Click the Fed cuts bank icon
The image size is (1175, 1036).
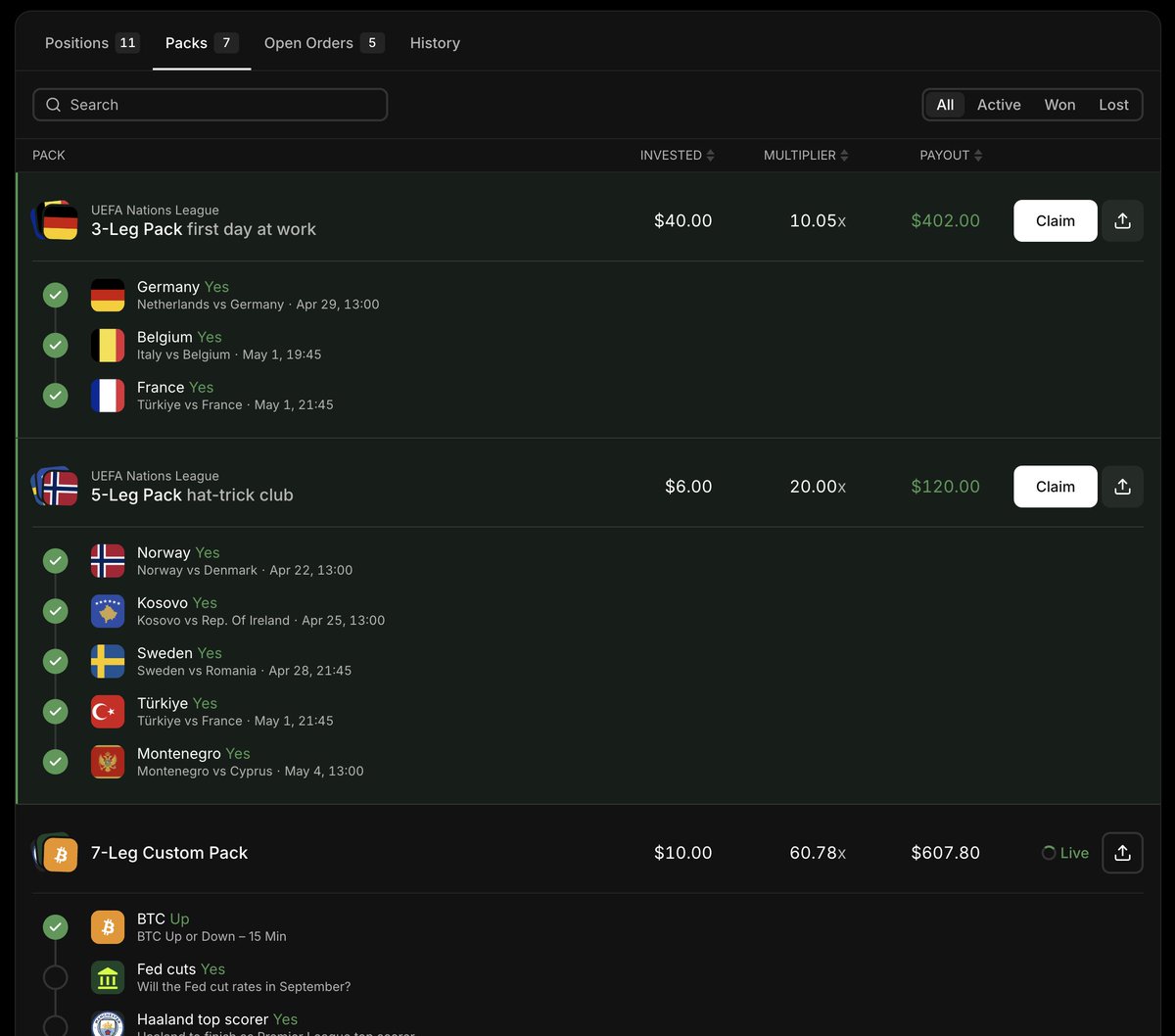[108, 977]
